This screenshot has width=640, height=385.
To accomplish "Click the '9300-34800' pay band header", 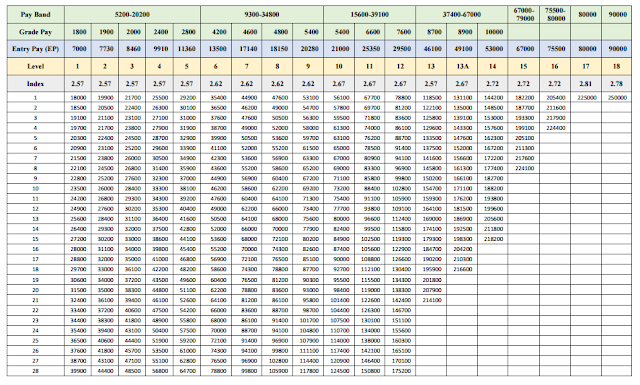I will (262, 15).
